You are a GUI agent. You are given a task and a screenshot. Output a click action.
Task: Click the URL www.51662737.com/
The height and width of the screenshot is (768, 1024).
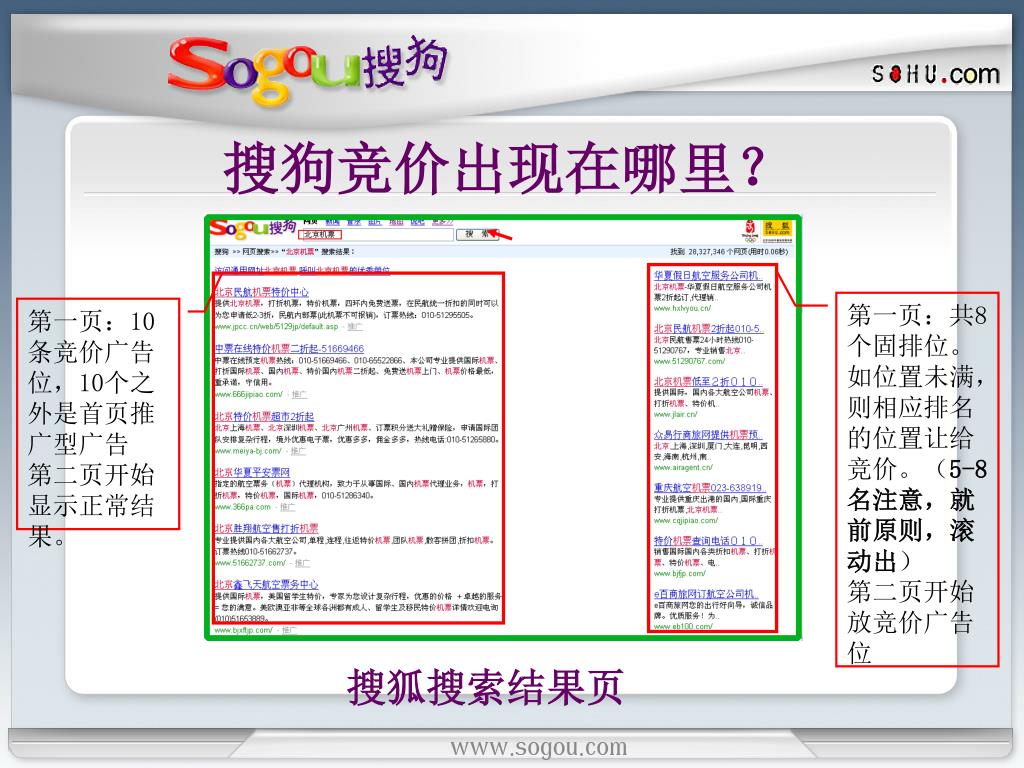(250, 563)
